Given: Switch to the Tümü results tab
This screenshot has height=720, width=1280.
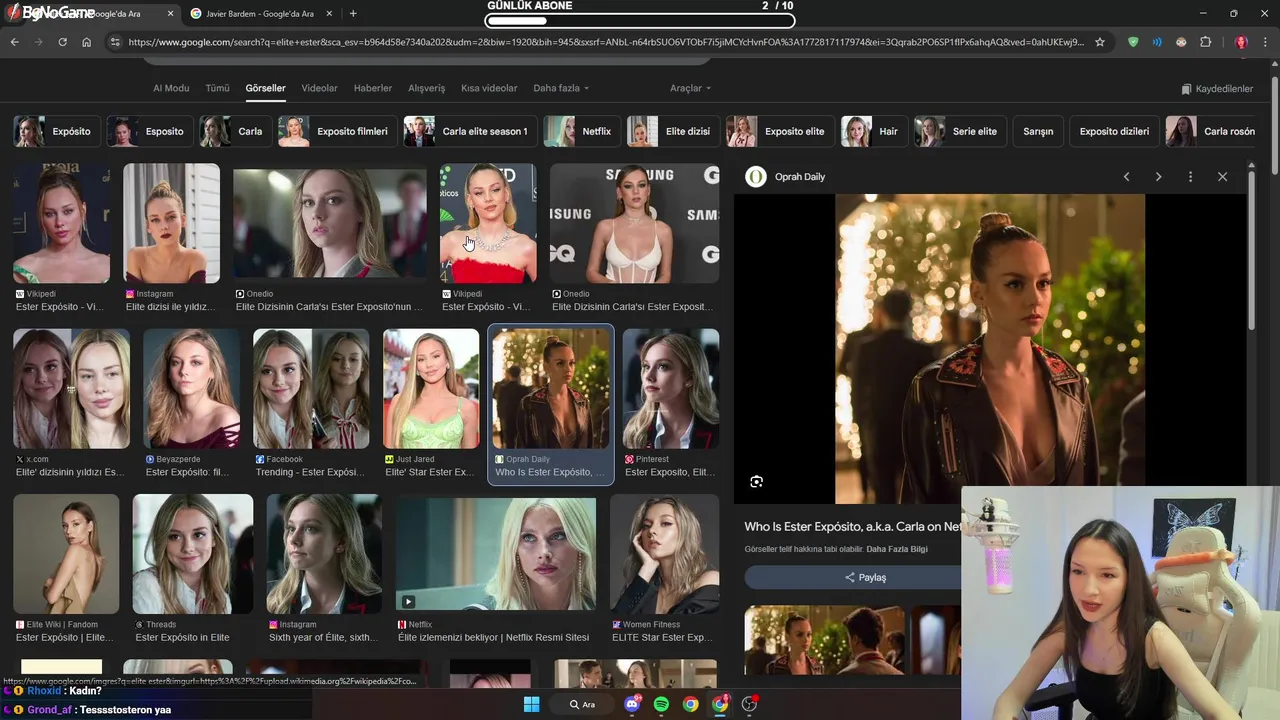Looking at the screenshot, I should [217, 88].
